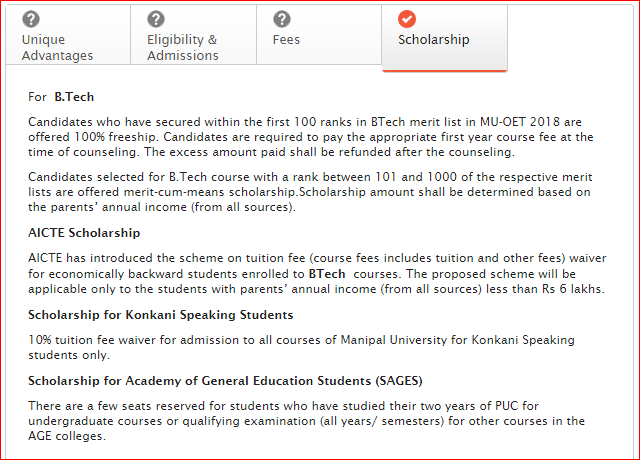Click the paragraph about first 100 ranks freeship
The width and height of the screenshot is (640, 460).
coord(311,137)
